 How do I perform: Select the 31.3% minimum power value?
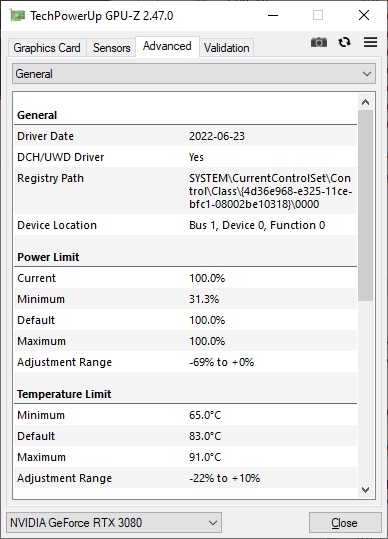[204, 299]
